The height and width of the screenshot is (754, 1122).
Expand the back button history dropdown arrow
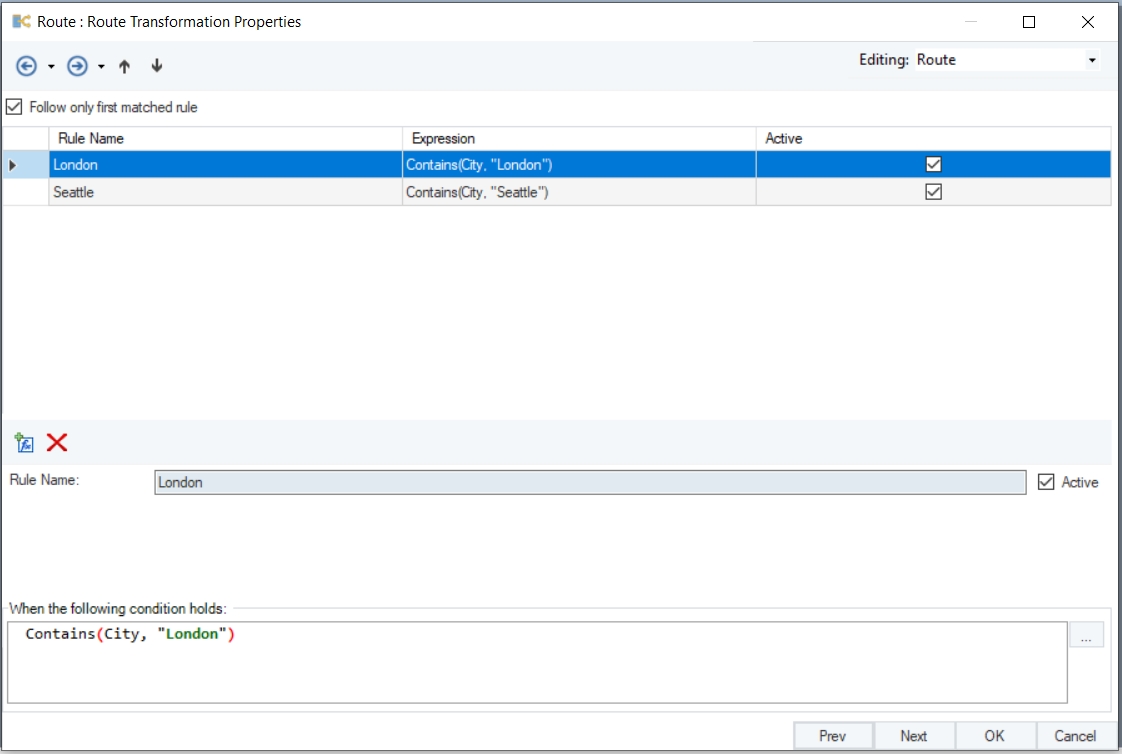pos(51,67)
